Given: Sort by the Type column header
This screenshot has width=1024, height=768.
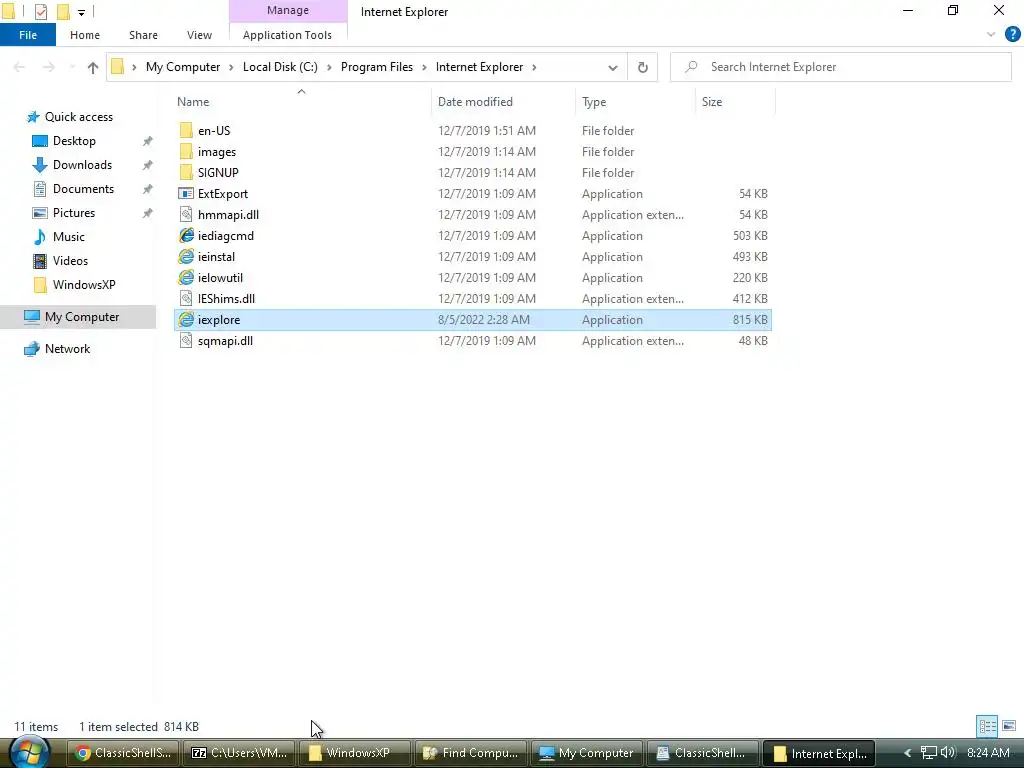Looking at the screenshot, I should [635, 101].
